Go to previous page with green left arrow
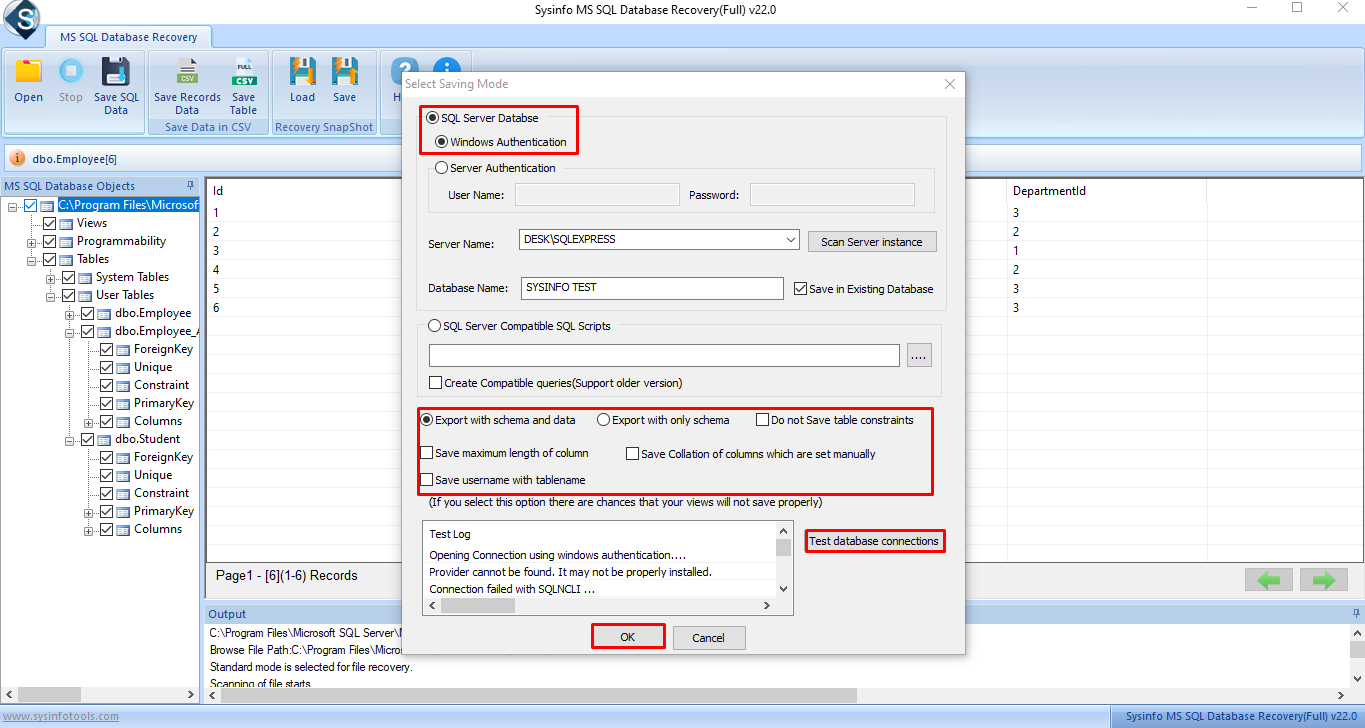Viewport: 1365px width, 728px height. (x=1269, y=580)
